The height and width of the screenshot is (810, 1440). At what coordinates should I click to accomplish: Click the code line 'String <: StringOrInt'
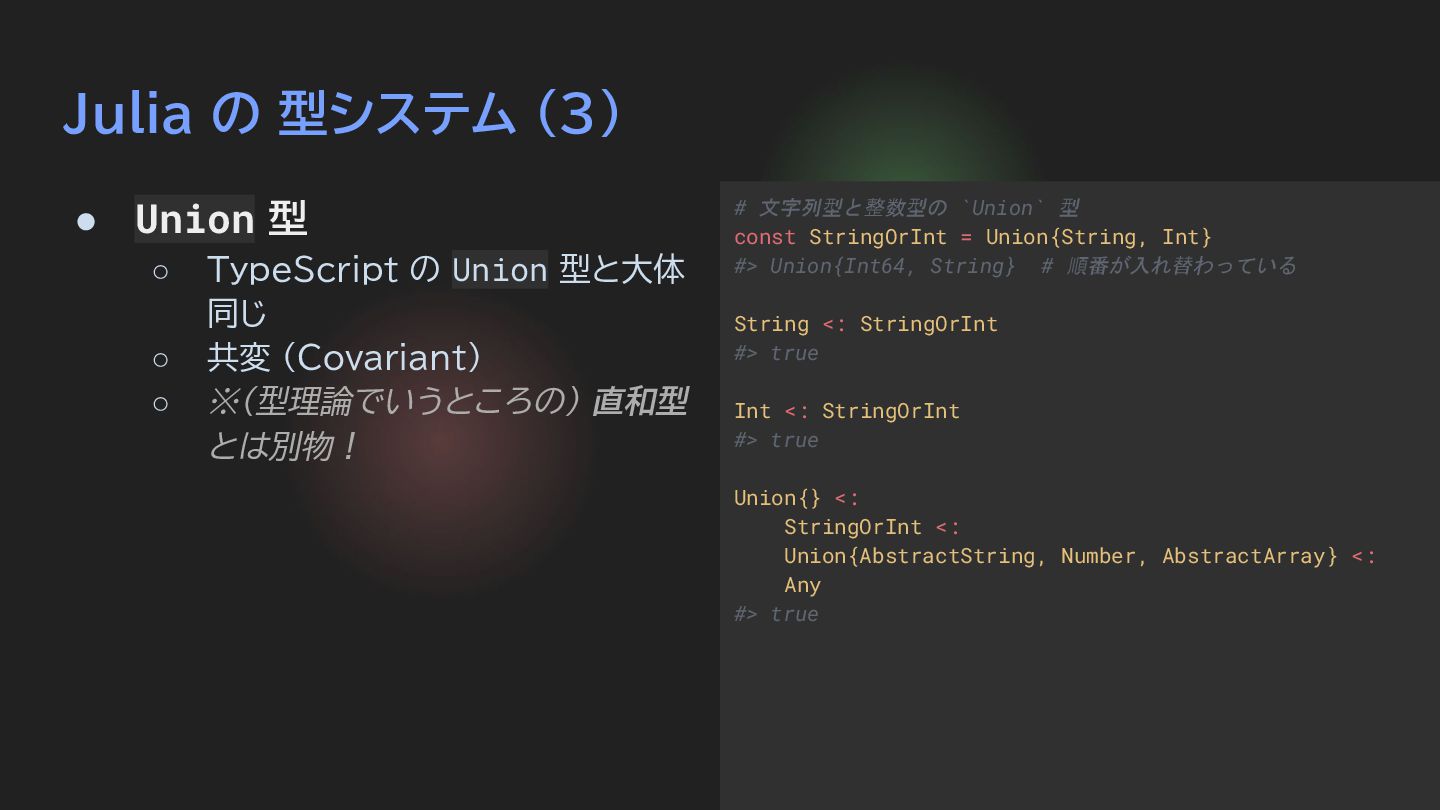[x=866, y=324]
